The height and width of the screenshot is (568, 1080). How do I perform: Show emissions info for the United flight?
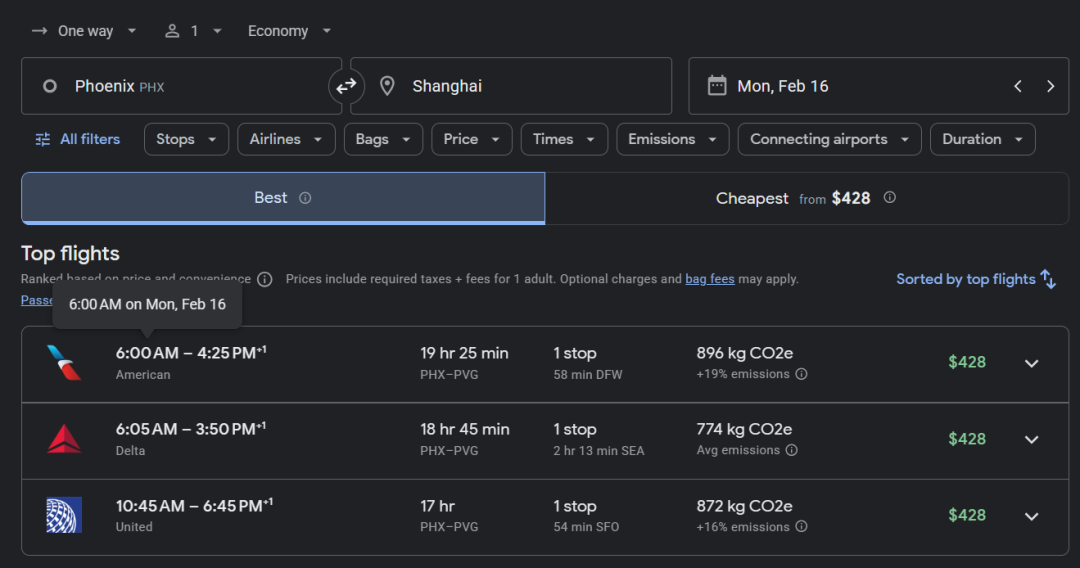(801, 527)
